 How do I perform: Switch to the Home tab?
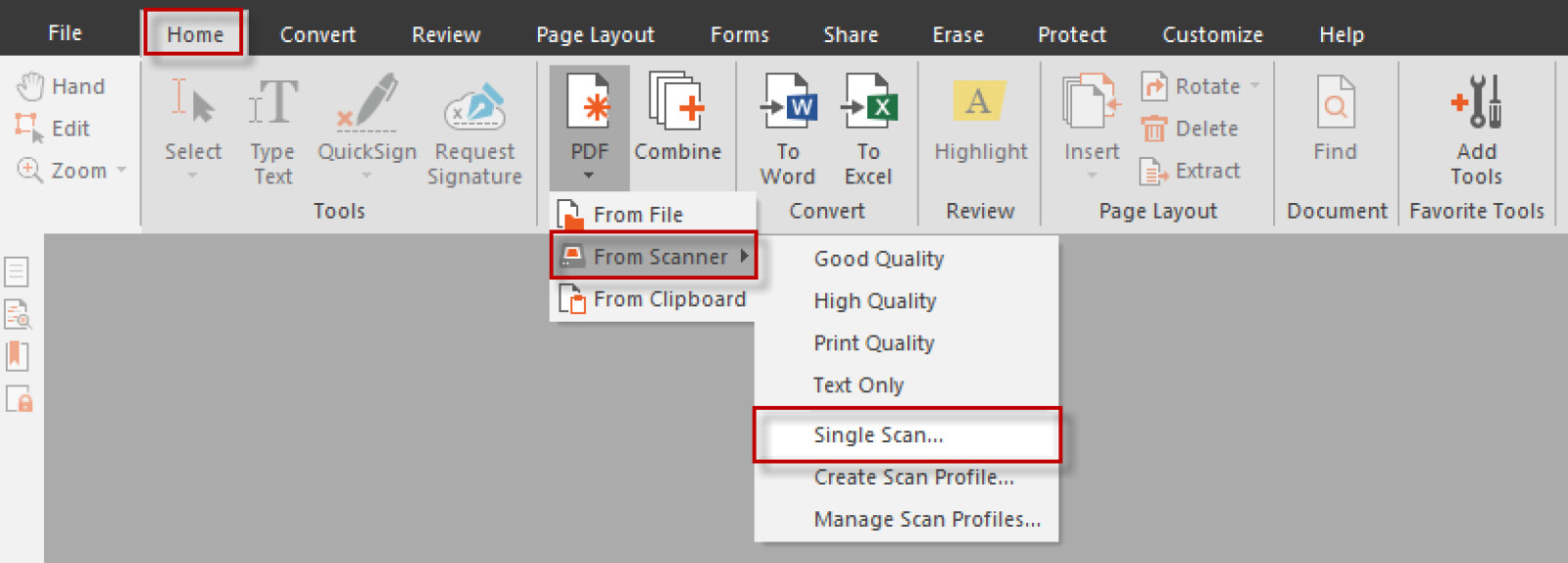pyautogui.click(x=194, y=33)
